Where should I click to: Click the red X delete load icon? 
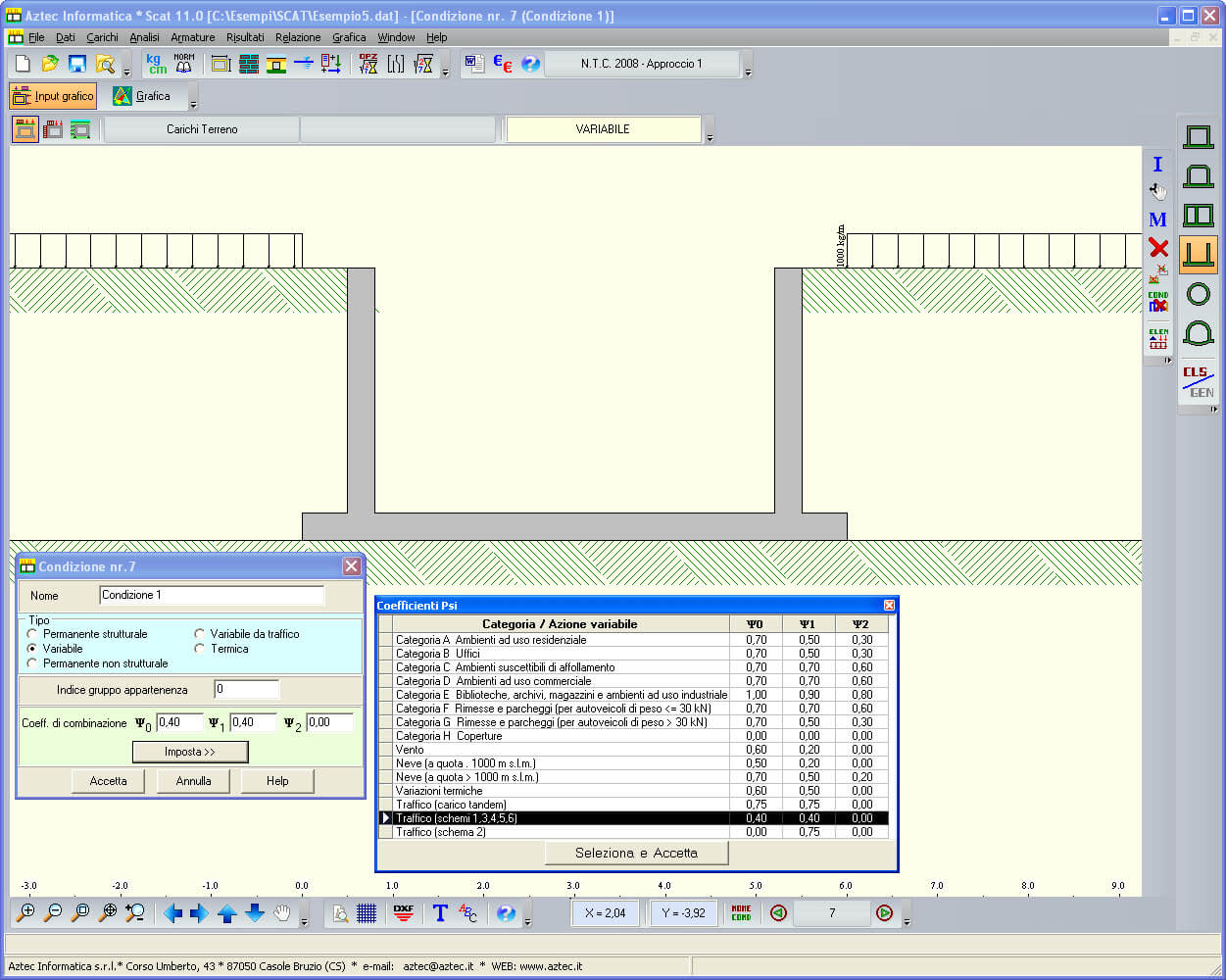tap(1158, 248)
